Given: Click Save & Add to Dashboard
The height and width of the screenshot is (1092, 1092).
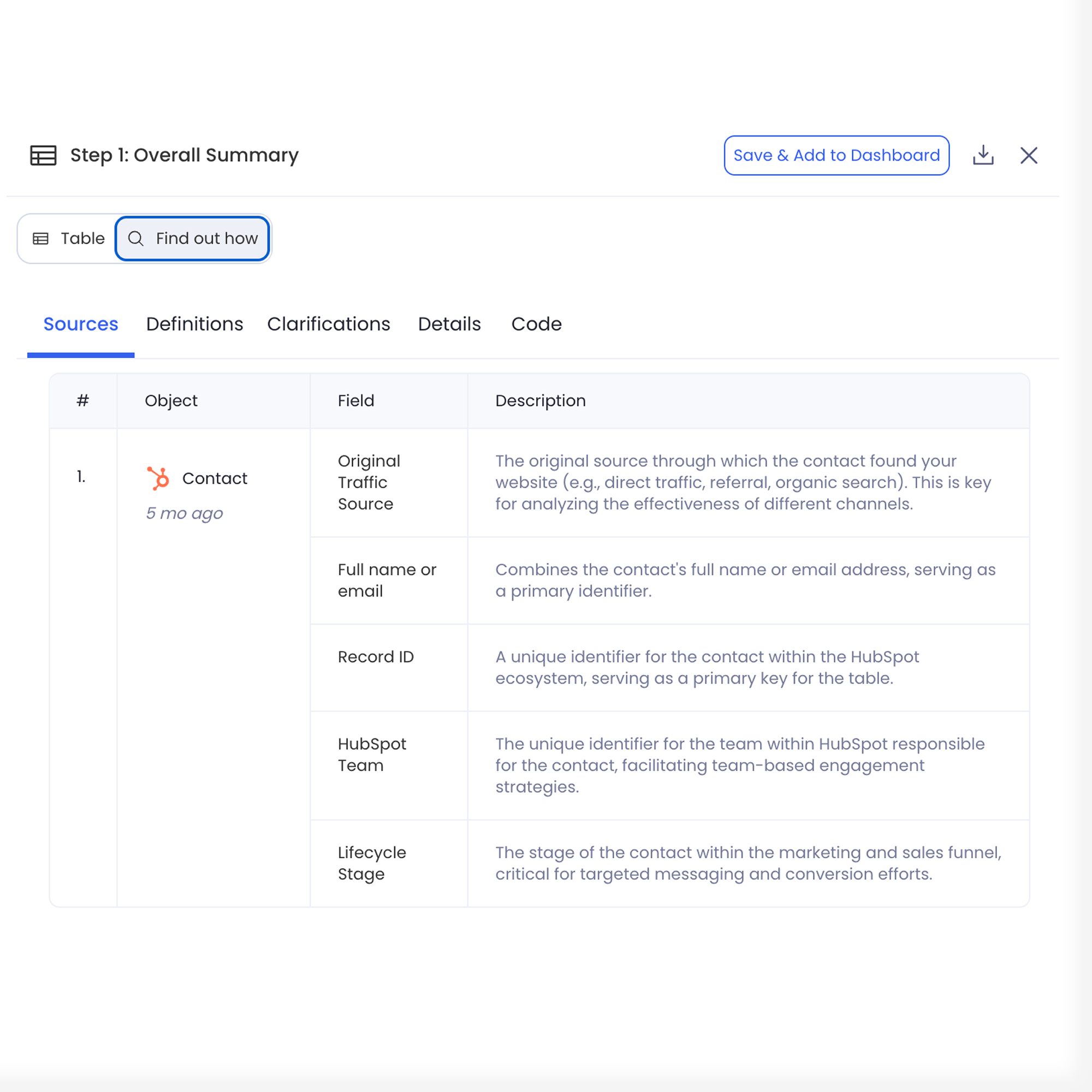Looking at the screenshot, I should (x=836, y=156).
